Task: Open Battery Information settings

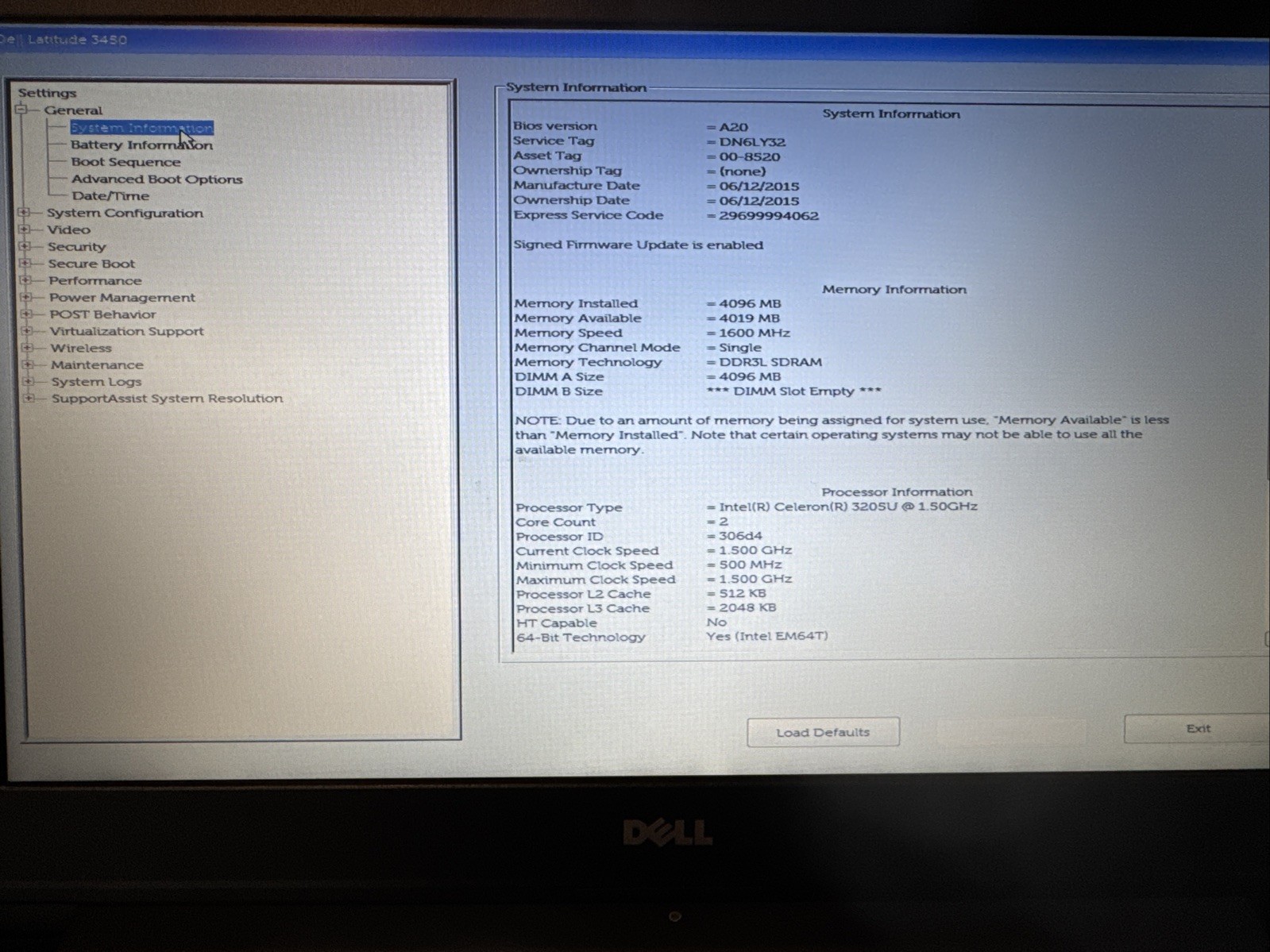Action: coord(141,145)
